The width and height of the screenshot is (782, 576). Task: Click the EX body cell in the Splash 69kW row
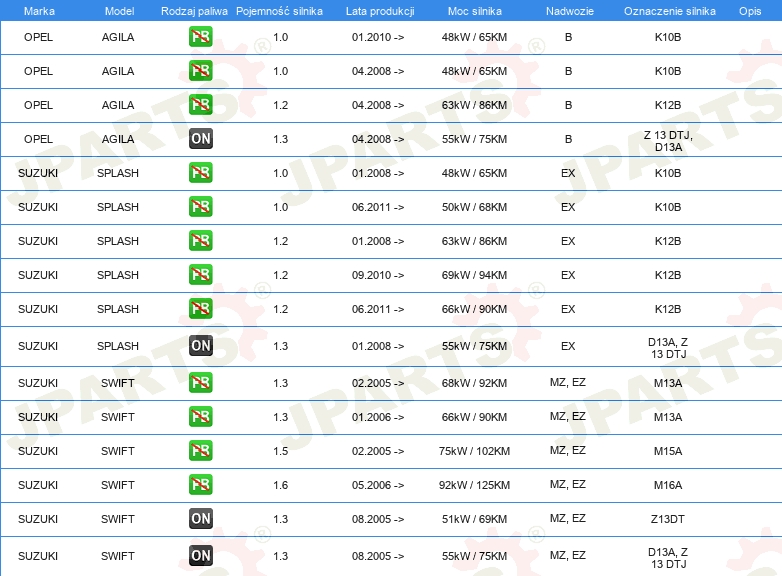click(568, 275)
